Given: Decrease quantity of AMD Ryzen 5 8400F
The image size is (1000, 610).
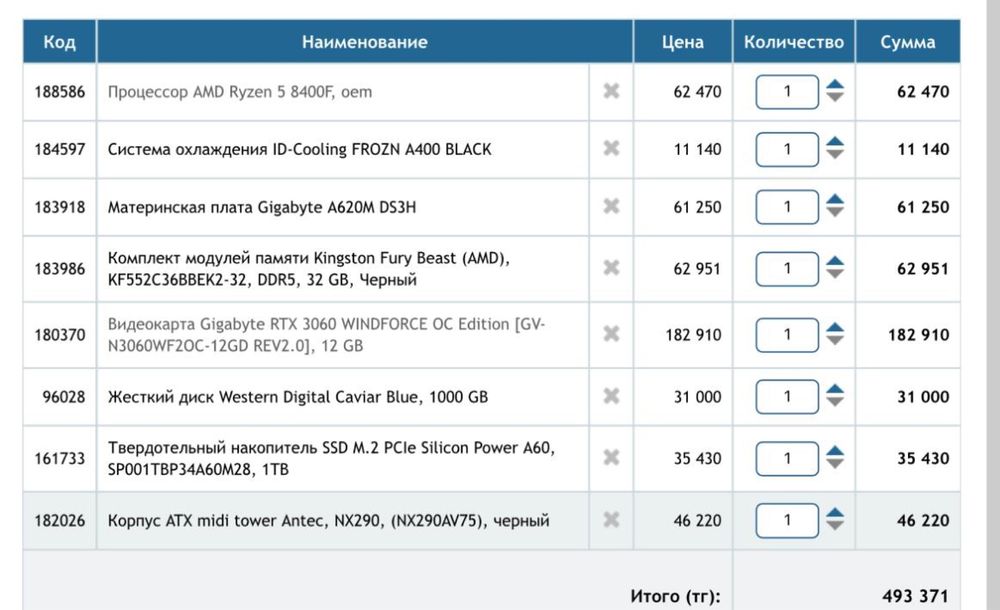Looking at the screenshot, I should coord(835,97).
